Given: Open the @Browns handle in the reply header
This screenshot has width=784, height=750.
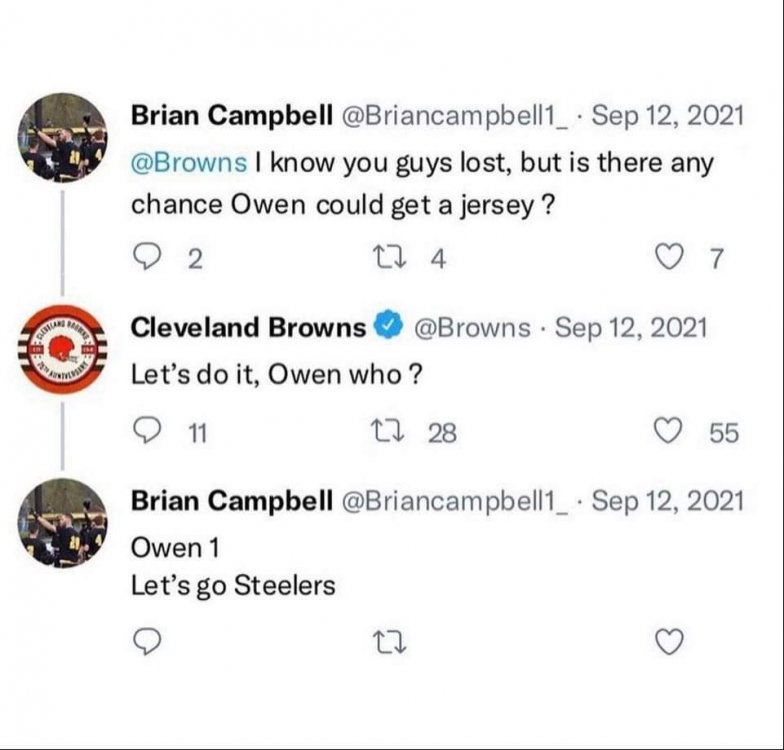Looking at the screenshot, I should click(472, 327).
